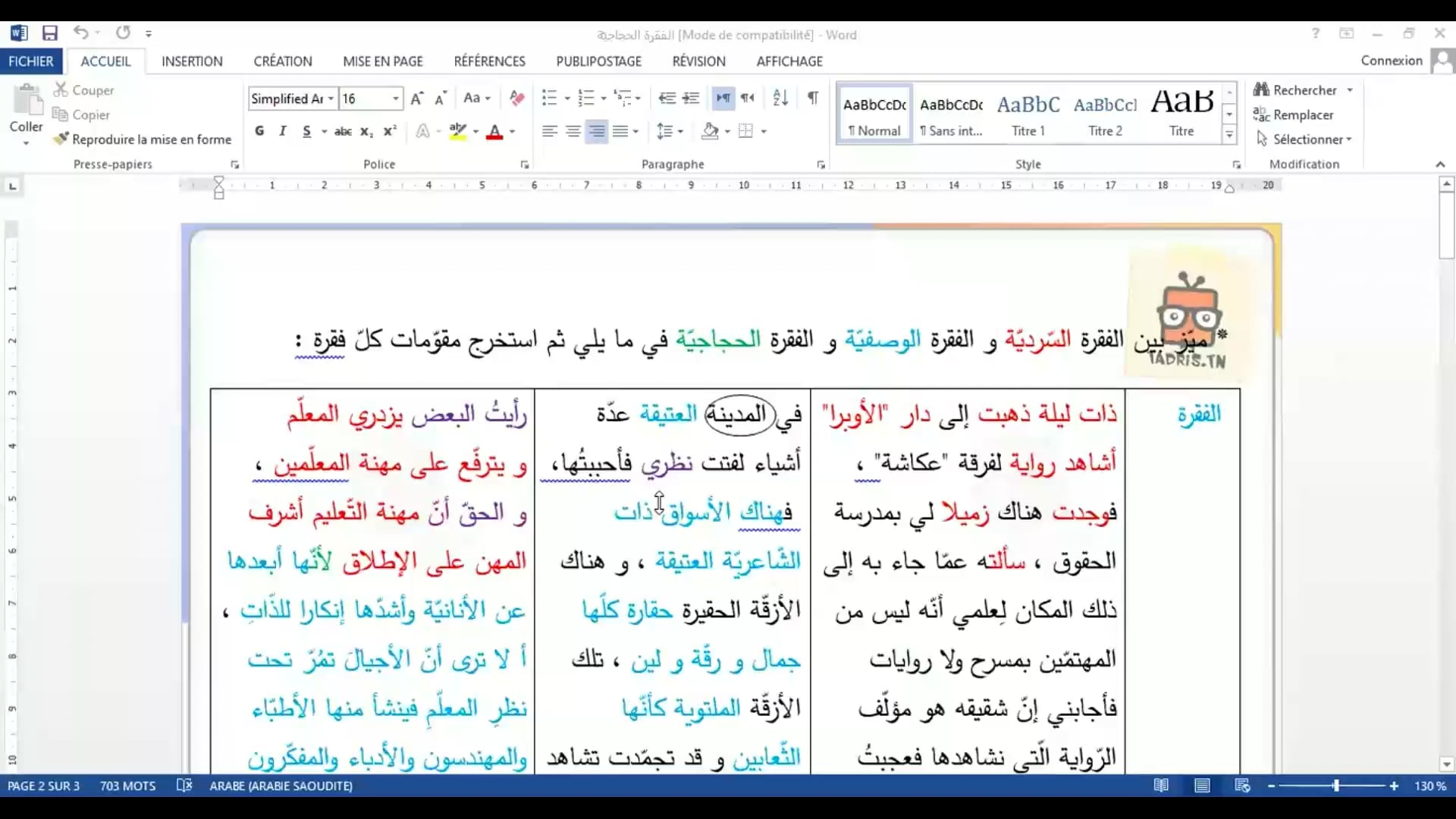The height and width of the screenshot is (819, 1456).
Task: Toggle show paragraph marks (¶)
Action: 813,98
